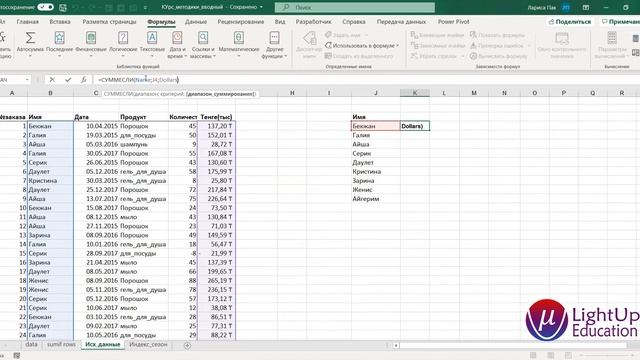Select amount cell 137,20 Т
Screen dimensions: 640x360
click(216, 126)
